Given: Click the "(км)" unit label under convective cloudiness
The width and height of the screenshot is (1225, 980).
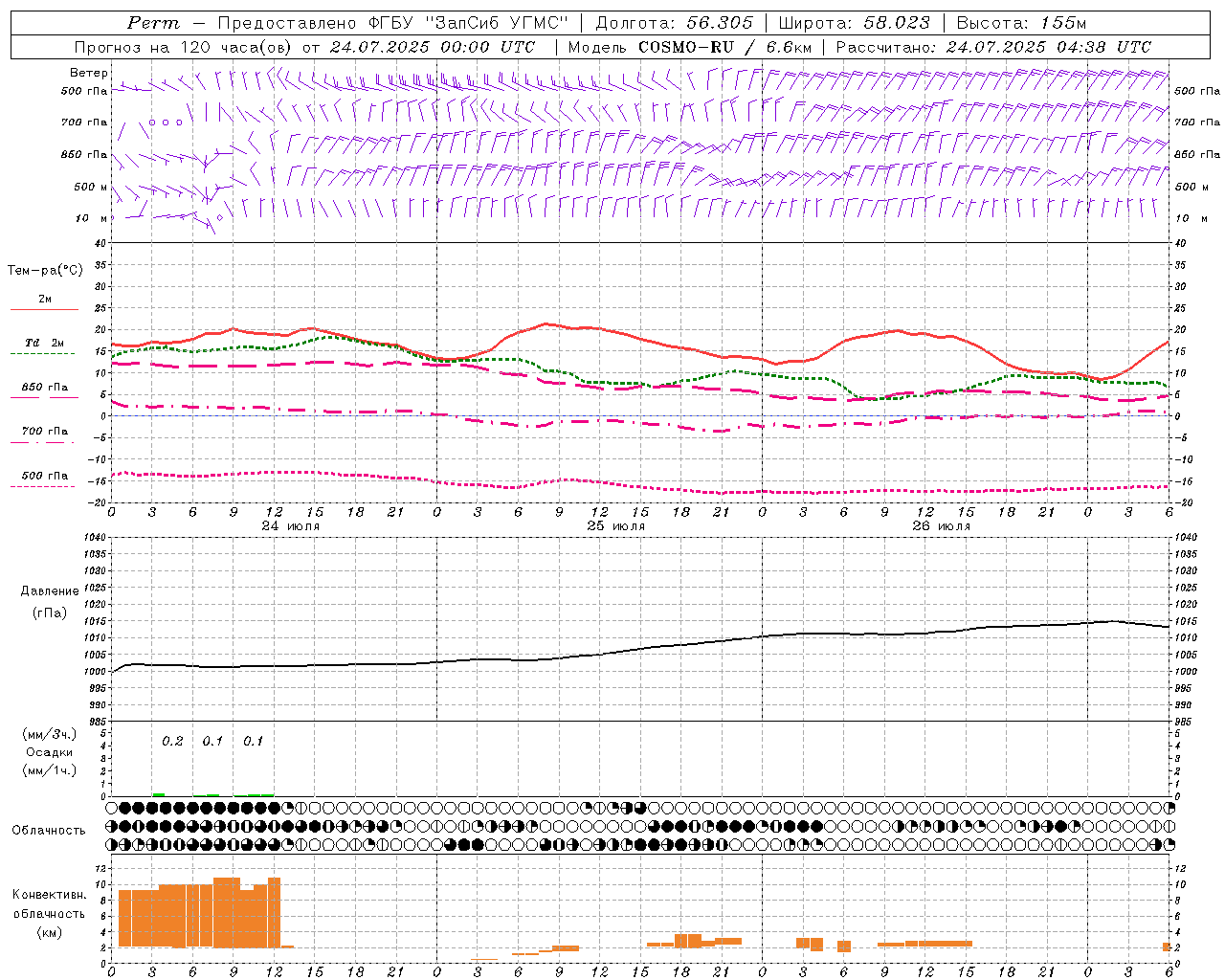Looking at the screenshot, I should point(50,932).
